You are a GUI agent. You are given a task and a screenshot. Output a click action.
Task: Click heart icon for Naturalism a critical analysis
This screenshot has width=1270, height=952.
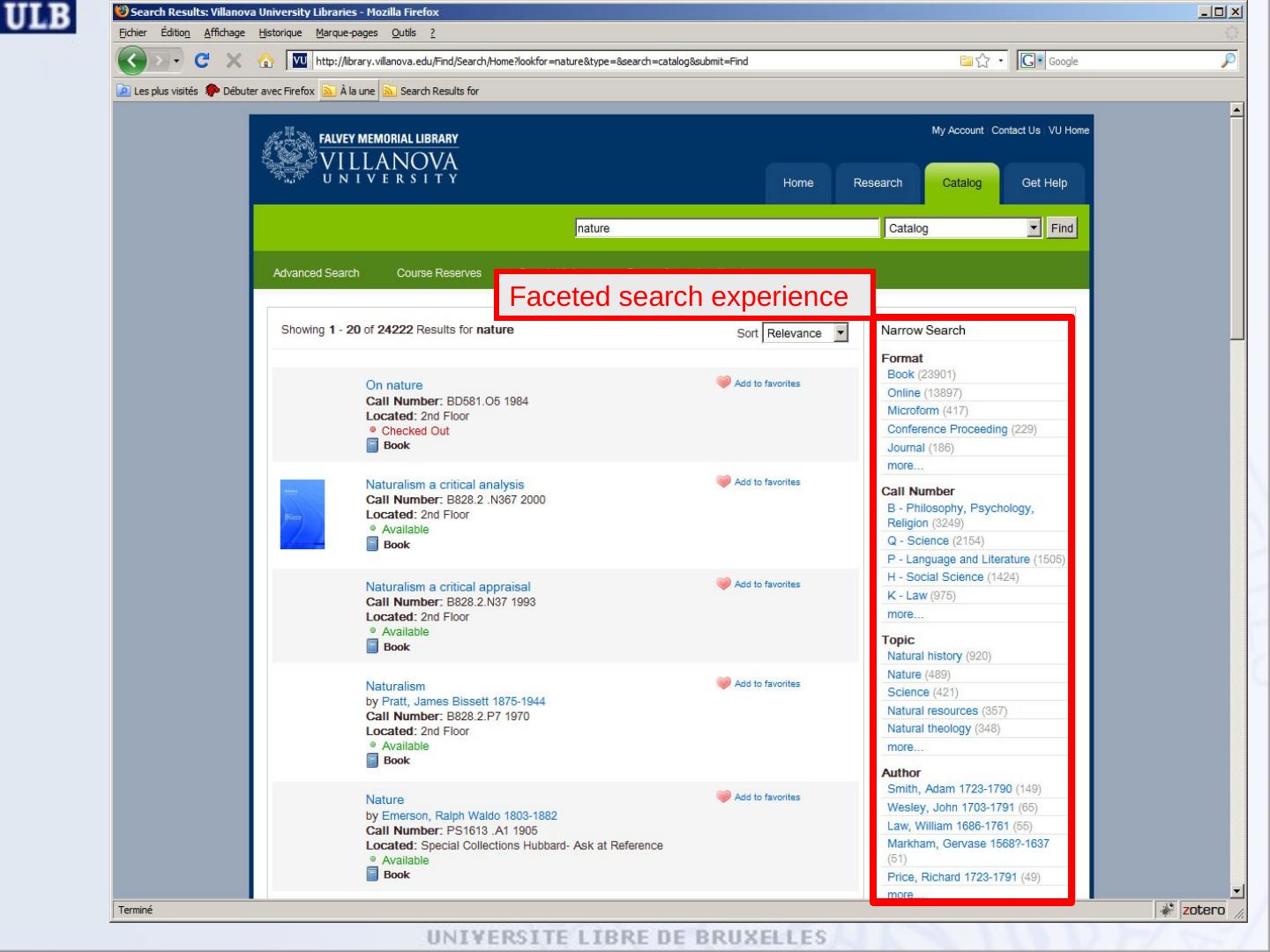pyautogui.click(x=724, y=482)
